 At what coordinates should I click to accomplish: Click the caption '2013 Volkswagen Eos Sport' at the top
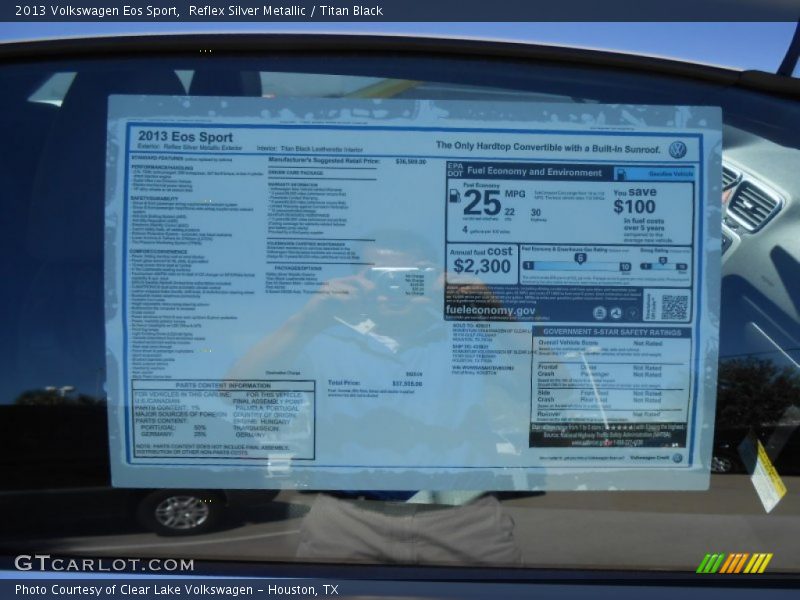96,10
